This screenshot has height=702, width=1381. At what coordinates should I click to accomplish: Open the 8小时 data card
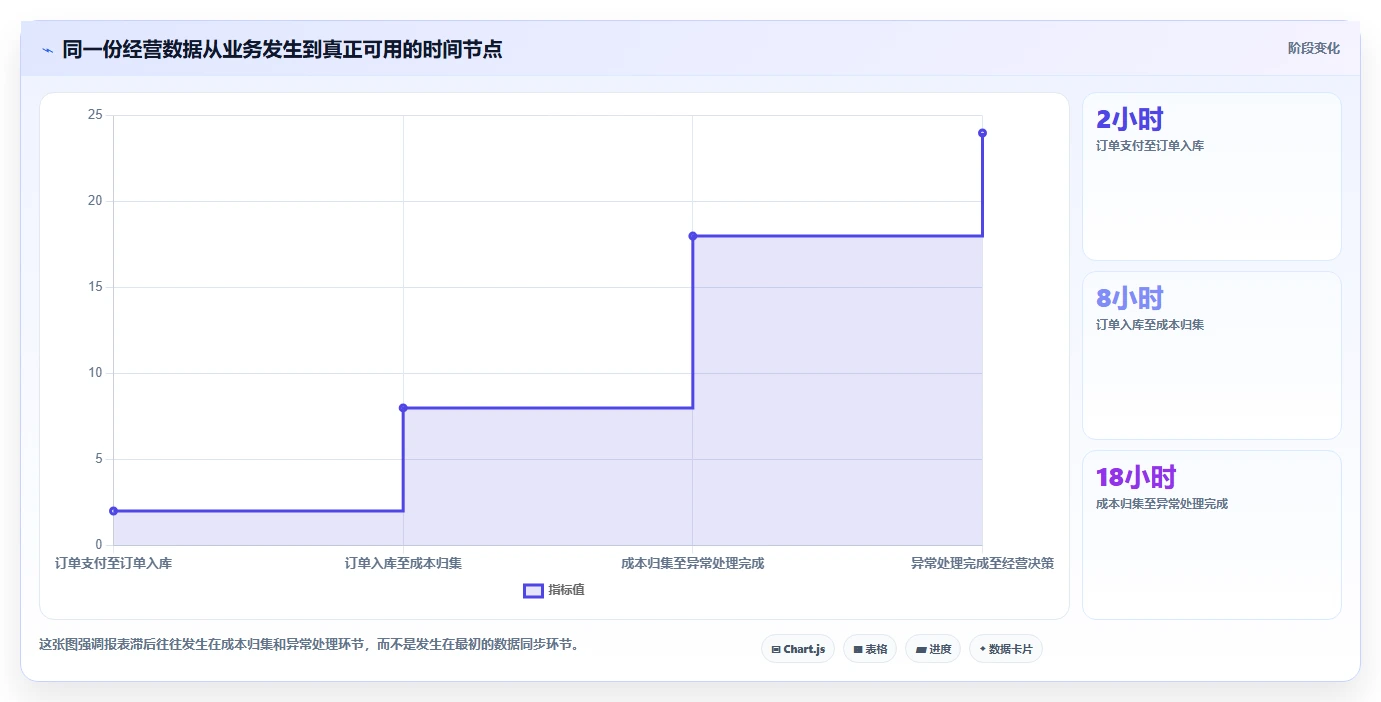click(1211, 355)
